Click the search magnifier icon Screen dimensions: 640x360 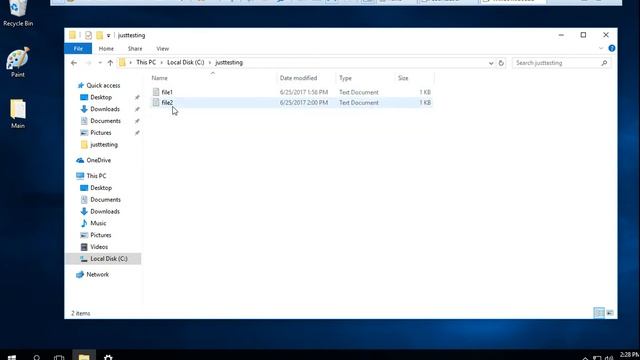pos(604,63)
